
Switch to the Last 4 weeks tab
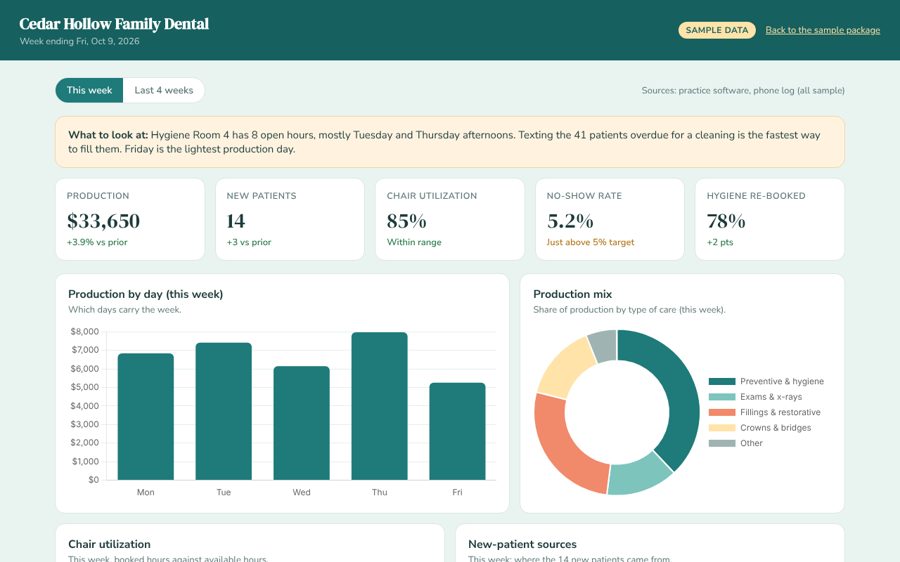164,90
